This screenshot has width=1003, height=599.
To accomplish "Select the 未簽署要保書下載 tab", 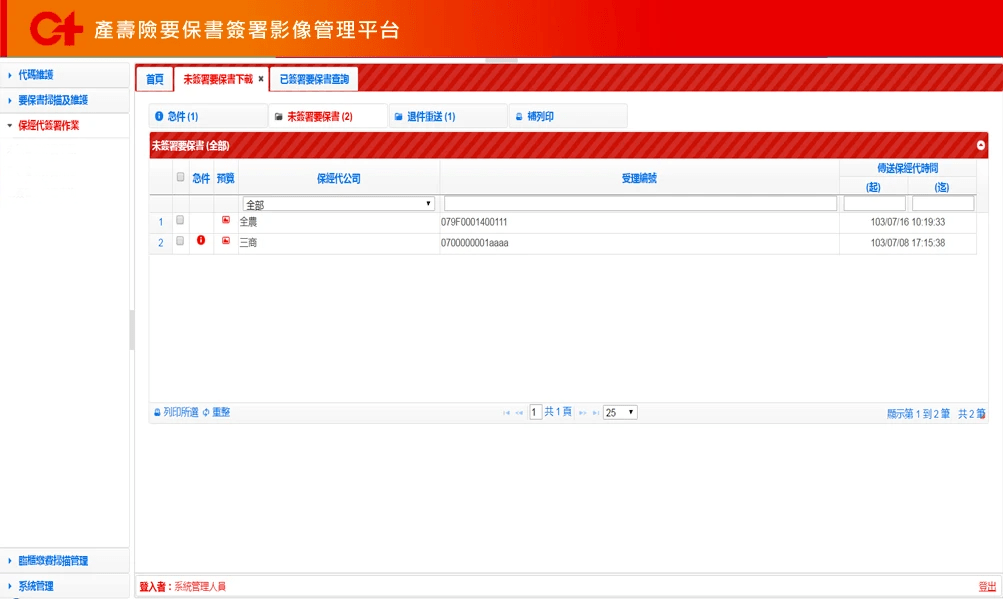I will tap(218, 79).
